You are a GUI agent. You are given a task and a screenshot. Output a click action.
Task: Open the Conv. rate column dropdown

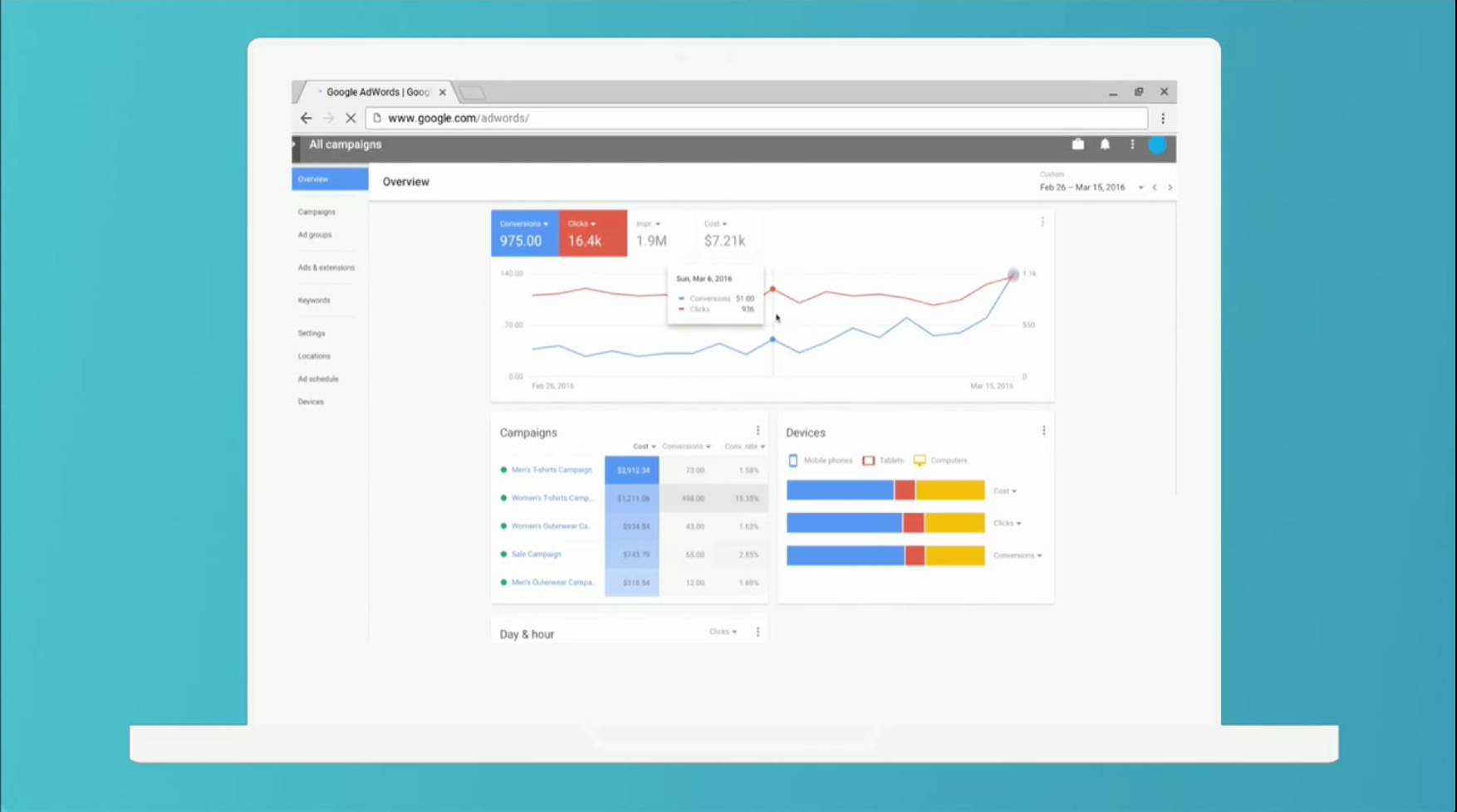(744, 447)
